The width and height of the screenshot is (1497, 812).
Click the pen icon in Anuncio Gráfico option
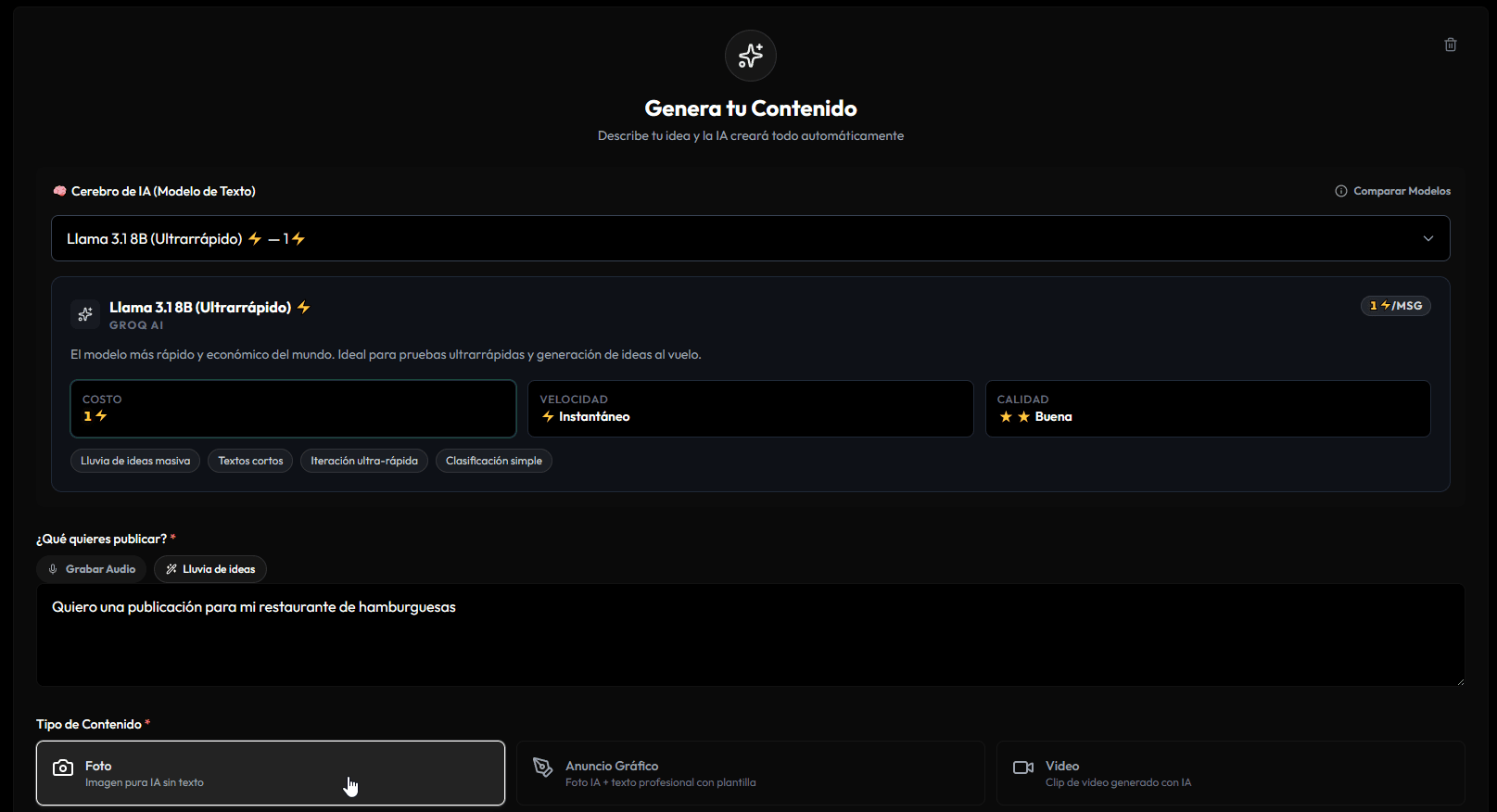pyautogui.click(x=543, y=768)
